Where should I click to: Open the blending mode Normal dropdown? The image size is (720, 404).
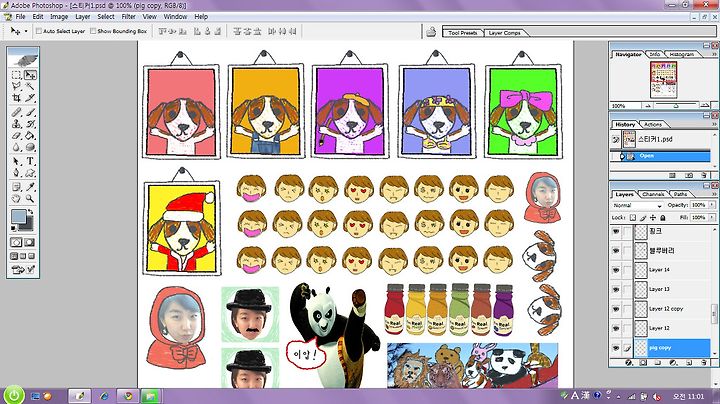pos(637,205)
